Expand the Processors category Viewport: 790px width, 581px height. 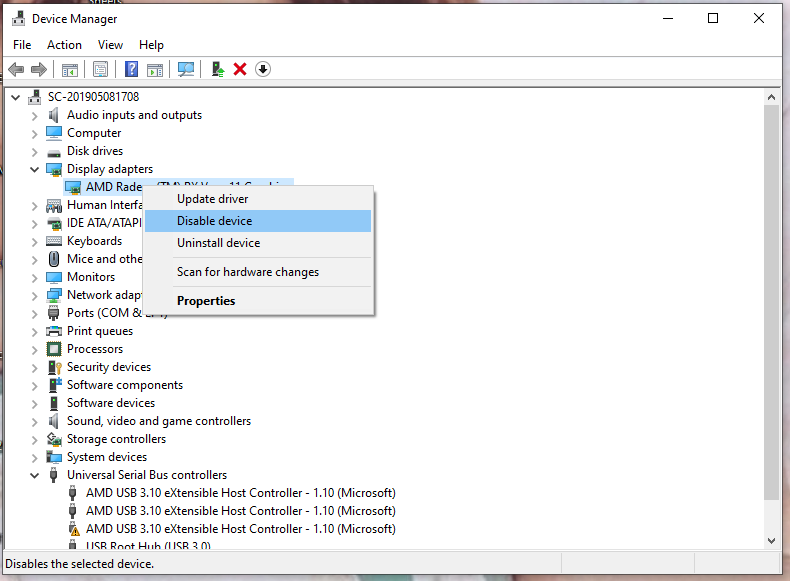tap(34, 349)
